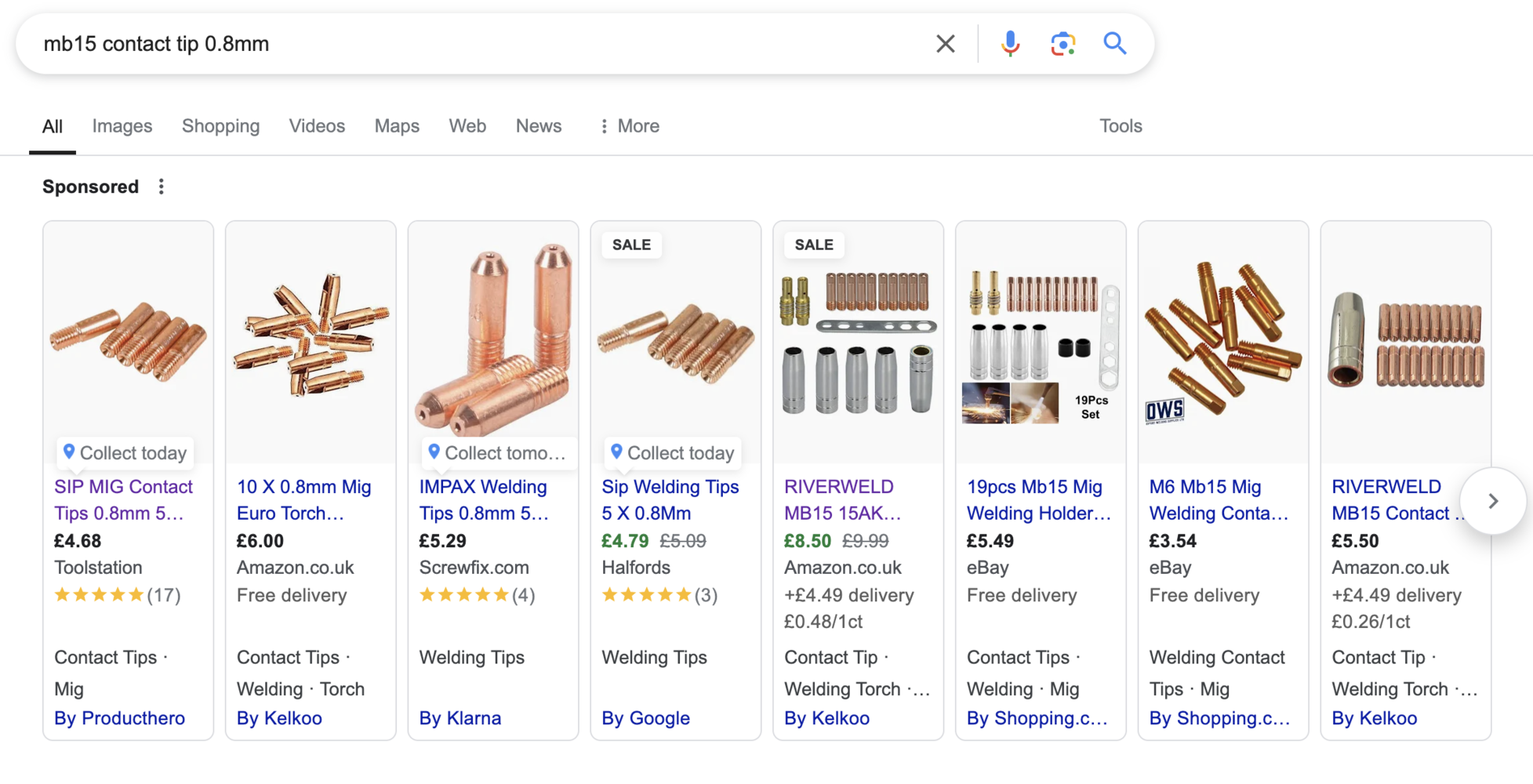Open 19pcs Mb15 Mig Welding Holder listing
Image resolution: width=1533 pixels, height=784 pixels.
tap(1039, 499)
